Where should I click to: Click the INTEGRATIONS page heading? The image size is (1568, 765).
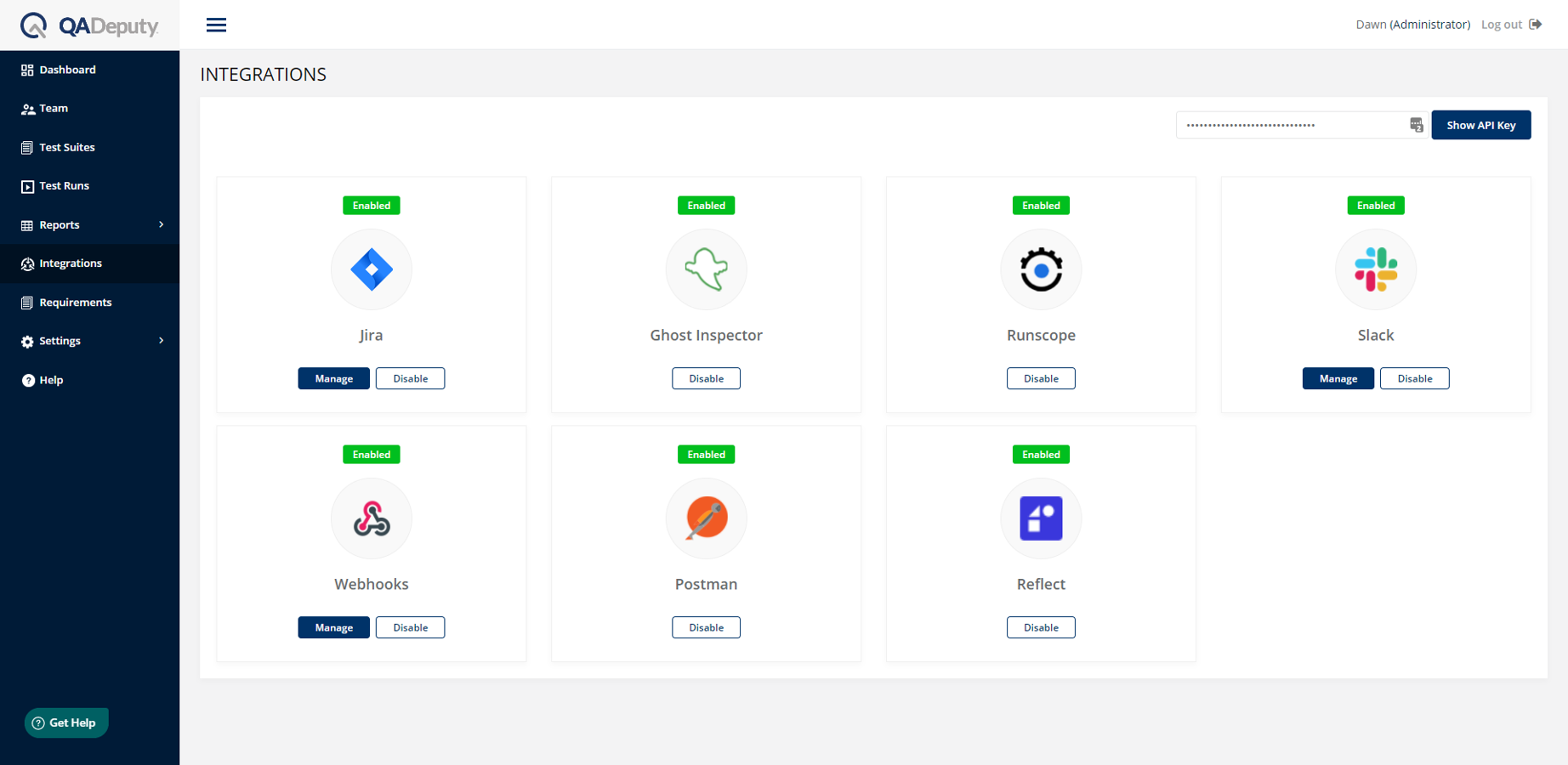tap(264, 74)
